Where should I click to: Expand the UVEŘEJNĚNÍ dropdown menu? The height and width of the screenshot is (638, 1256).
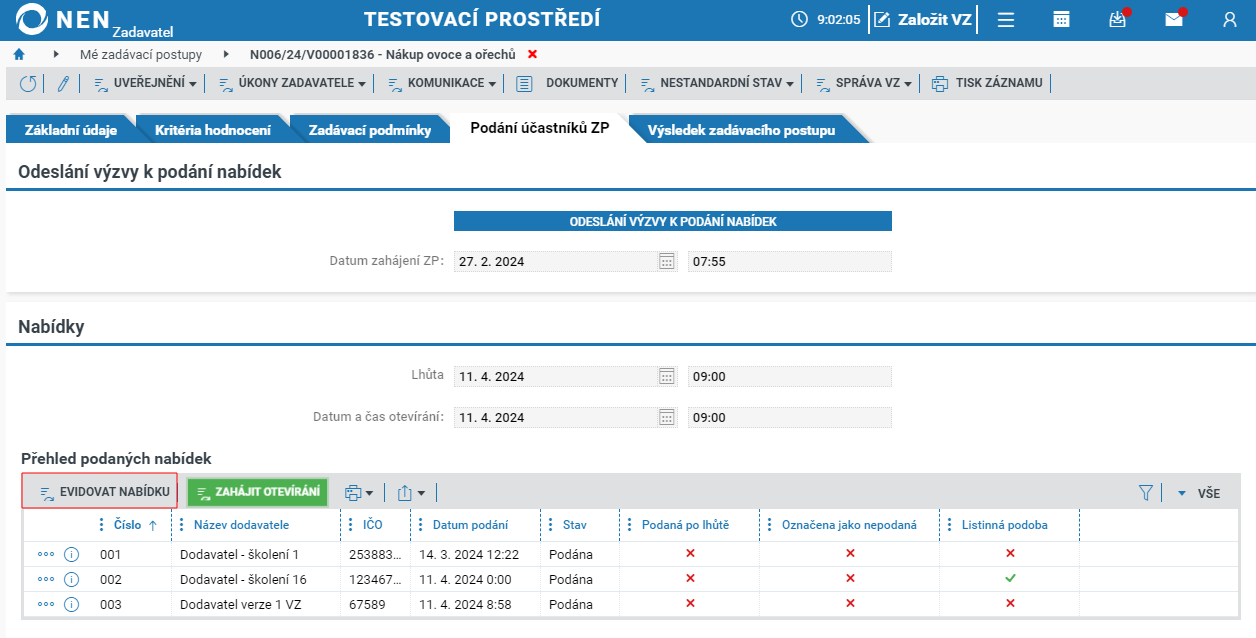(x=145, y=84)
